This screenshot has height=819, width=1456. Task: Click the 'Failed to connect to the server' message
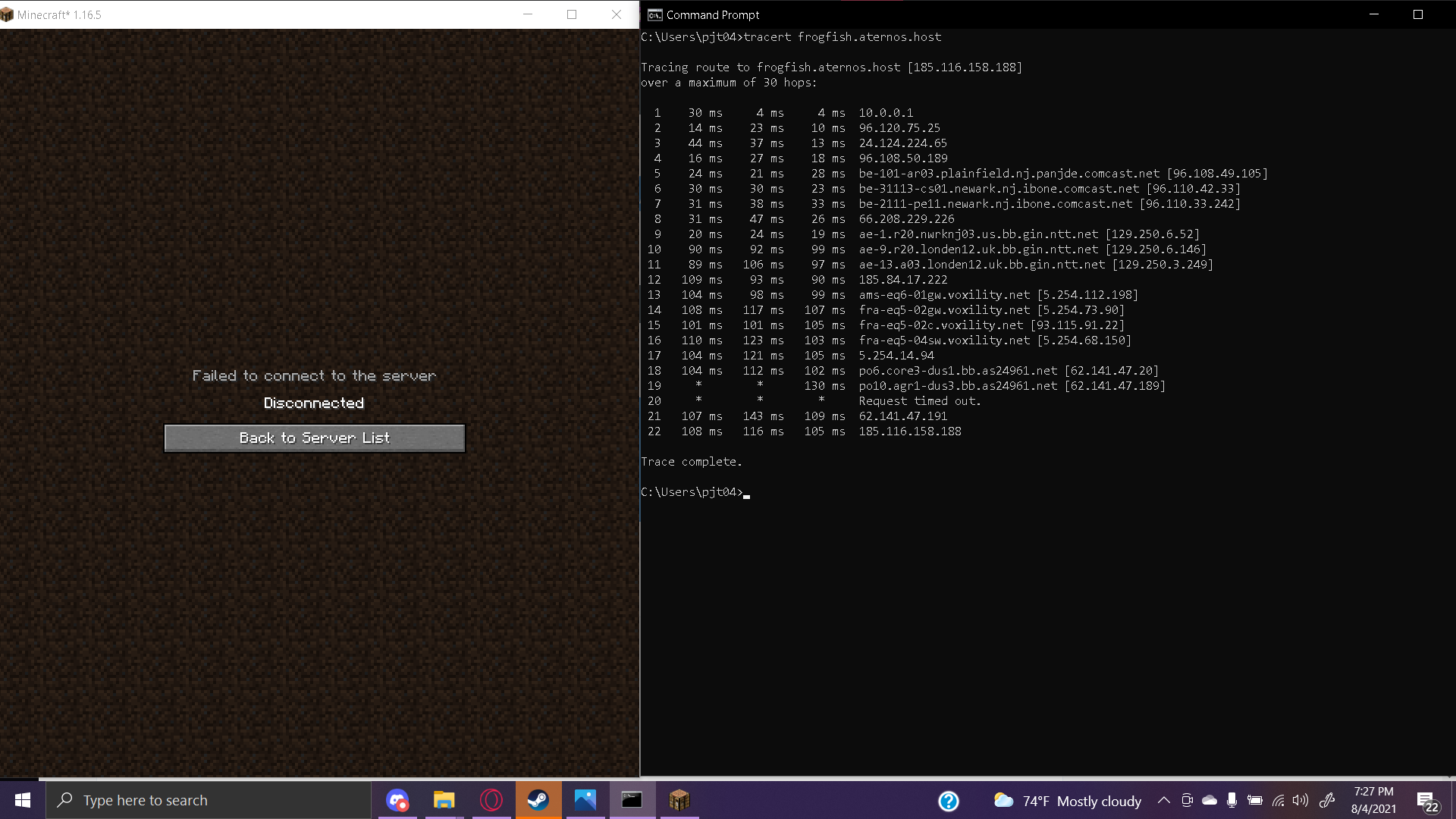[314, 375]
